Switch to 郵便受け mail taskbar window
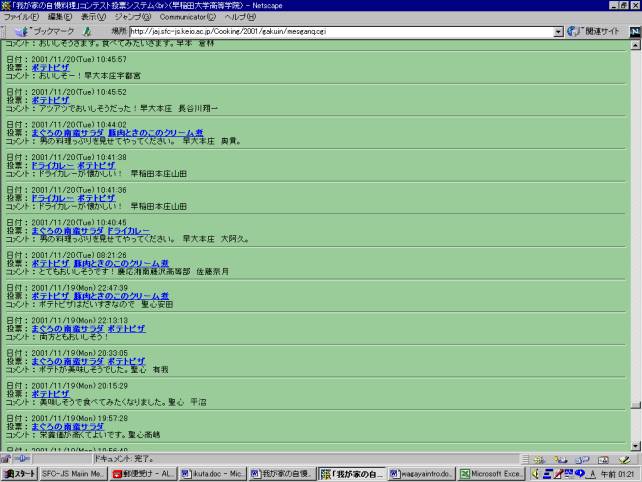The height and width of the screenshot is (482, 642). [143, 474]
